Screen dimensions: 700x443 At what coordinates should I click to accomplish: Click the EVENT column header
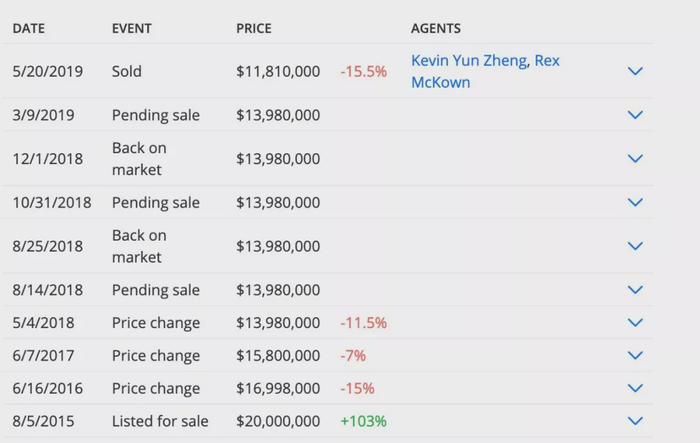tap(132, 29)
